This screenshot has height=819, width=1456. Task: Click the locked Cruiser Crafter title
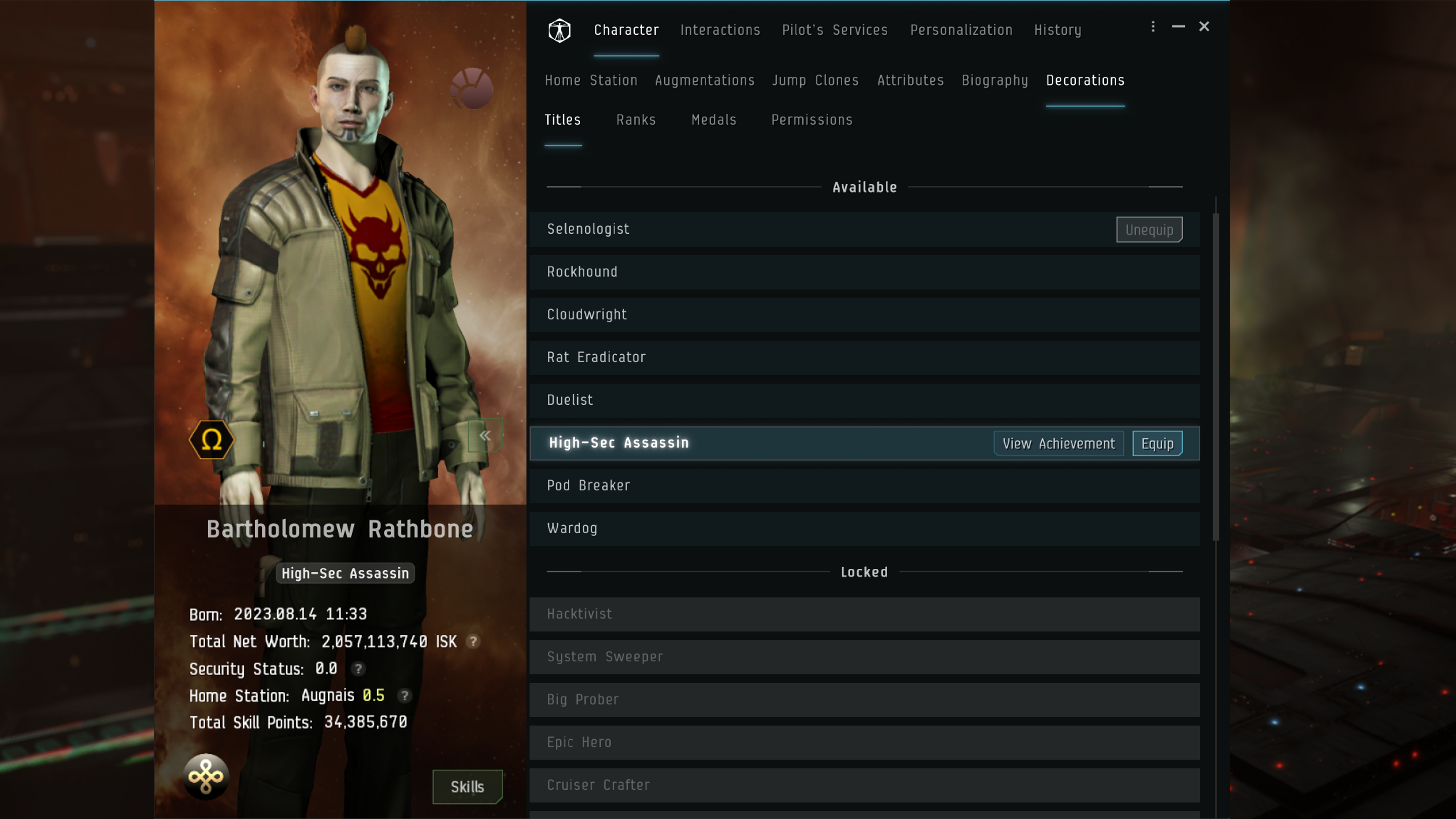pyautogui.click(x=865, y=785)
